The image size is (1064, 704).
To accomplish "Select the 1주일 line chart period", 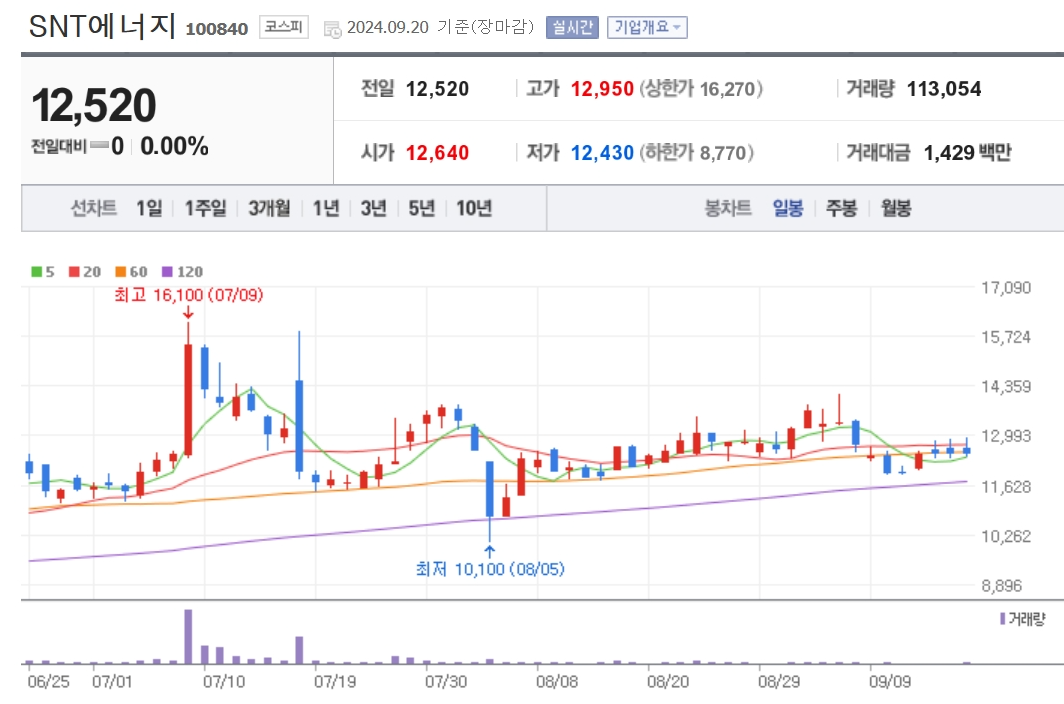I will (x=206, y=208).
